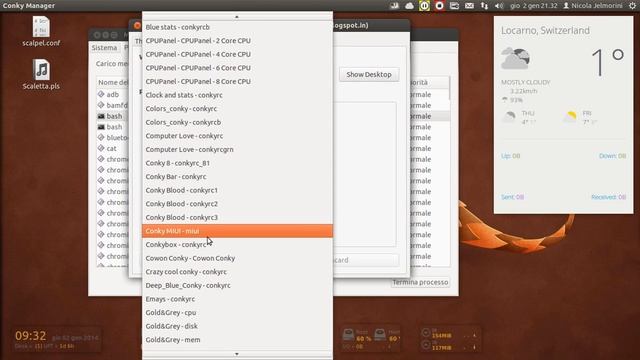640x360 pixels.
Task: Click the 09:32 conky clock widget
Action: pyautogui.click(x=31, y=336)
